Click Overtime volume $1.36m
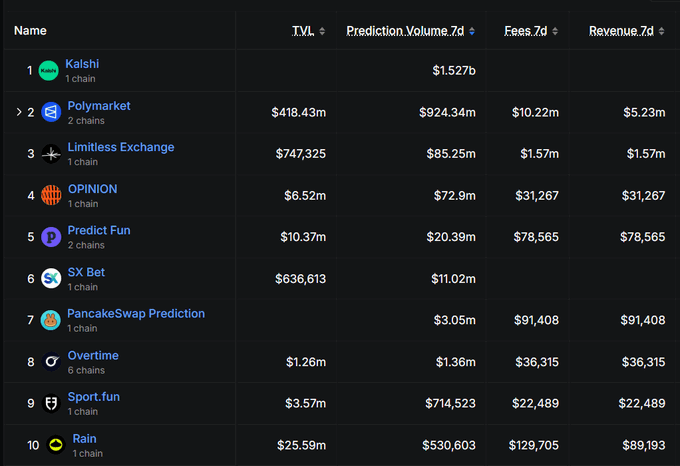The width and height of the screenshot is (680, 466). coord(455,362)
